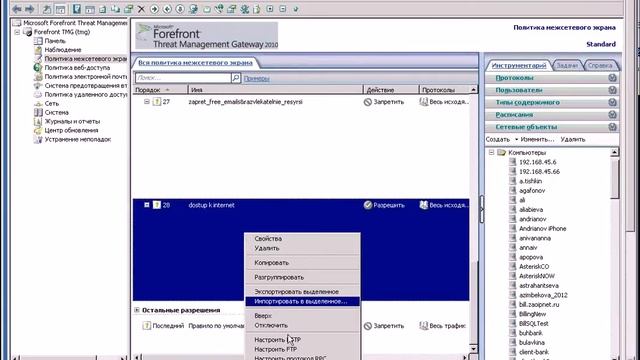This screenshot has height=360, width=640.
Task: Click the Компьютеры folder icon
Action: pyautogui.click(x=502, y=152)
